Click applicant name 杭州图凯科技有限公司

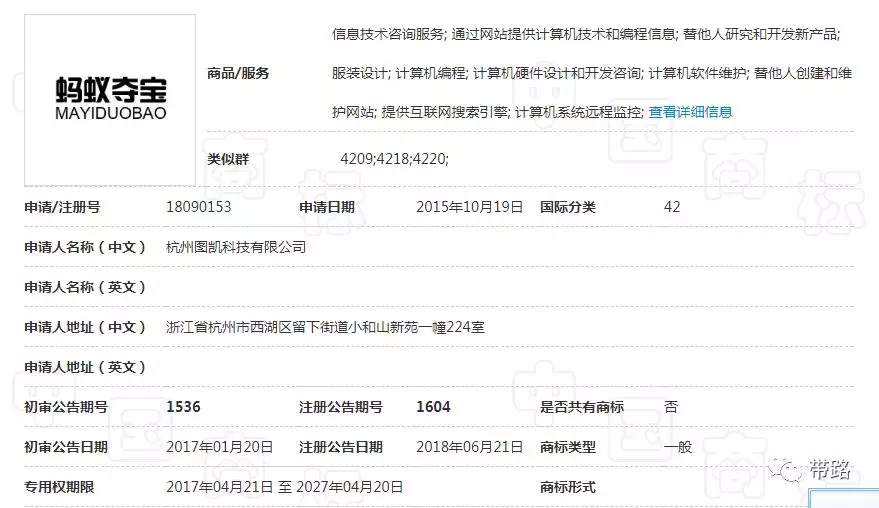[x=235, y=247]
